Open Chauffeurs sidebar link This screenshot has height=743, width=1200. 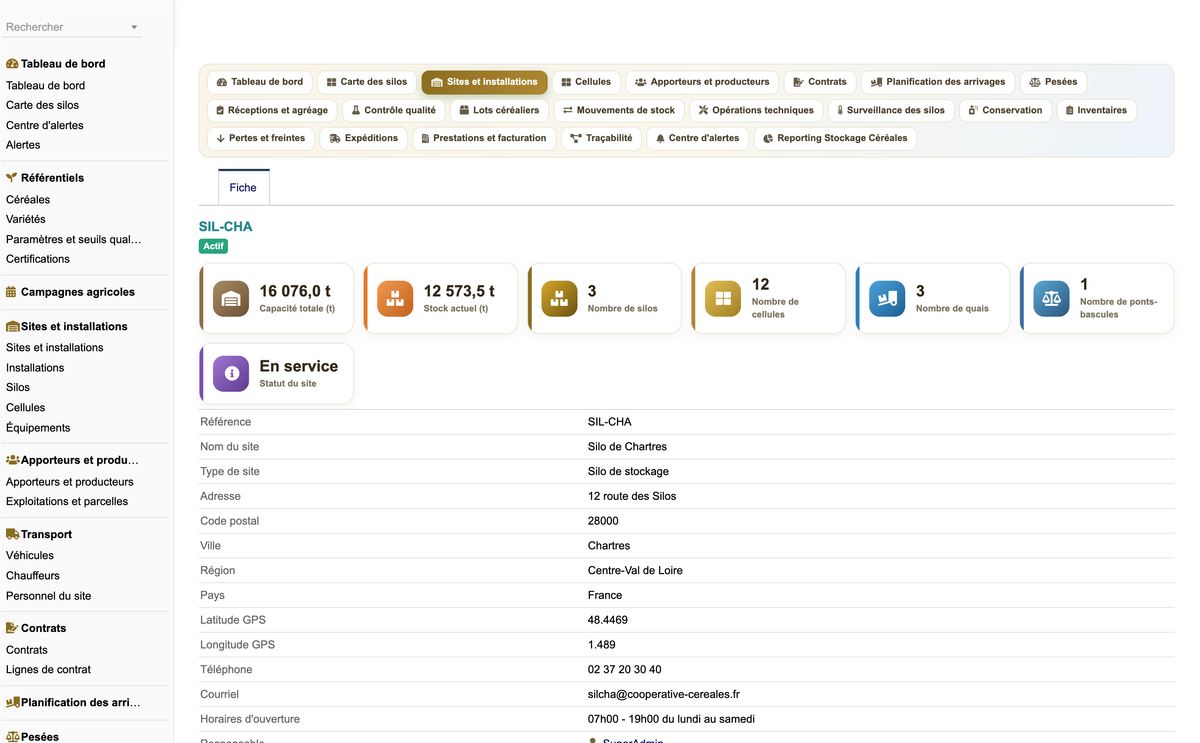tap(33, 575)
